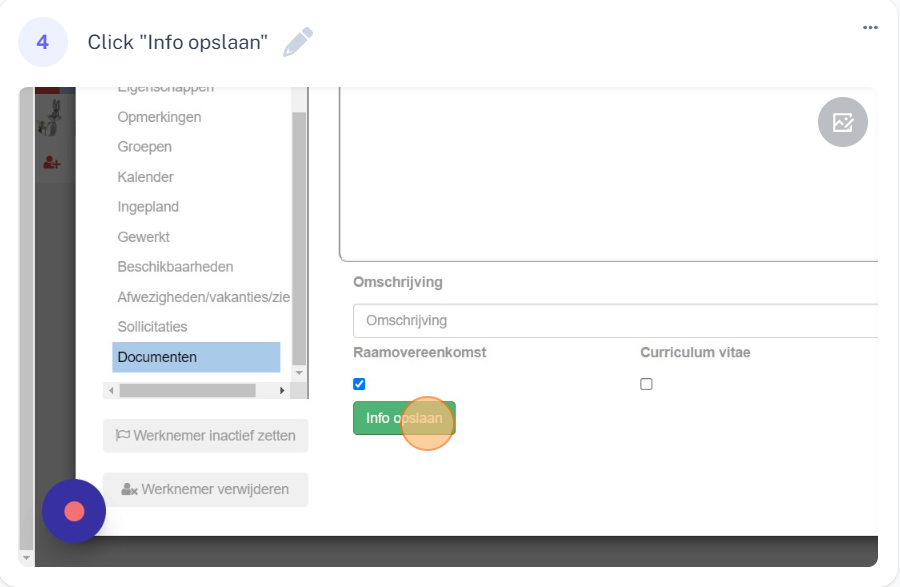
Task: Click the Curriculum vitae label text
Action: (x=695, y=352)
